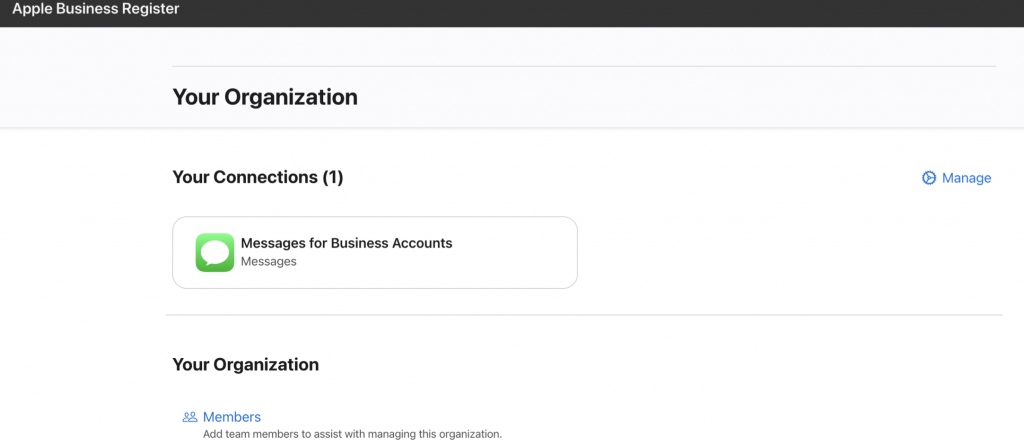The image size is (1024, 445).
Task: Click the large Your Organization page heading
Action: coord(265,97)
